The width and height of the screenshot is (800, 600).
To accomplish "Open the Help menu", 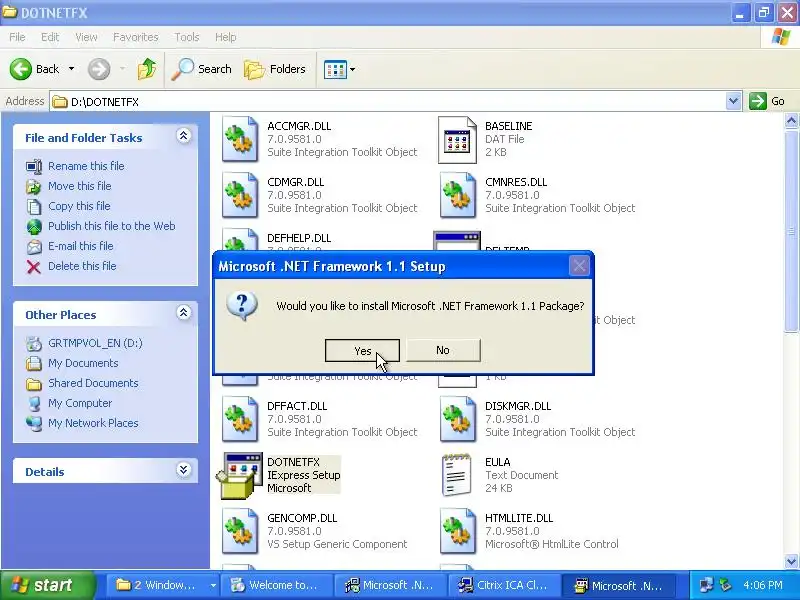I will click(226, 37).
